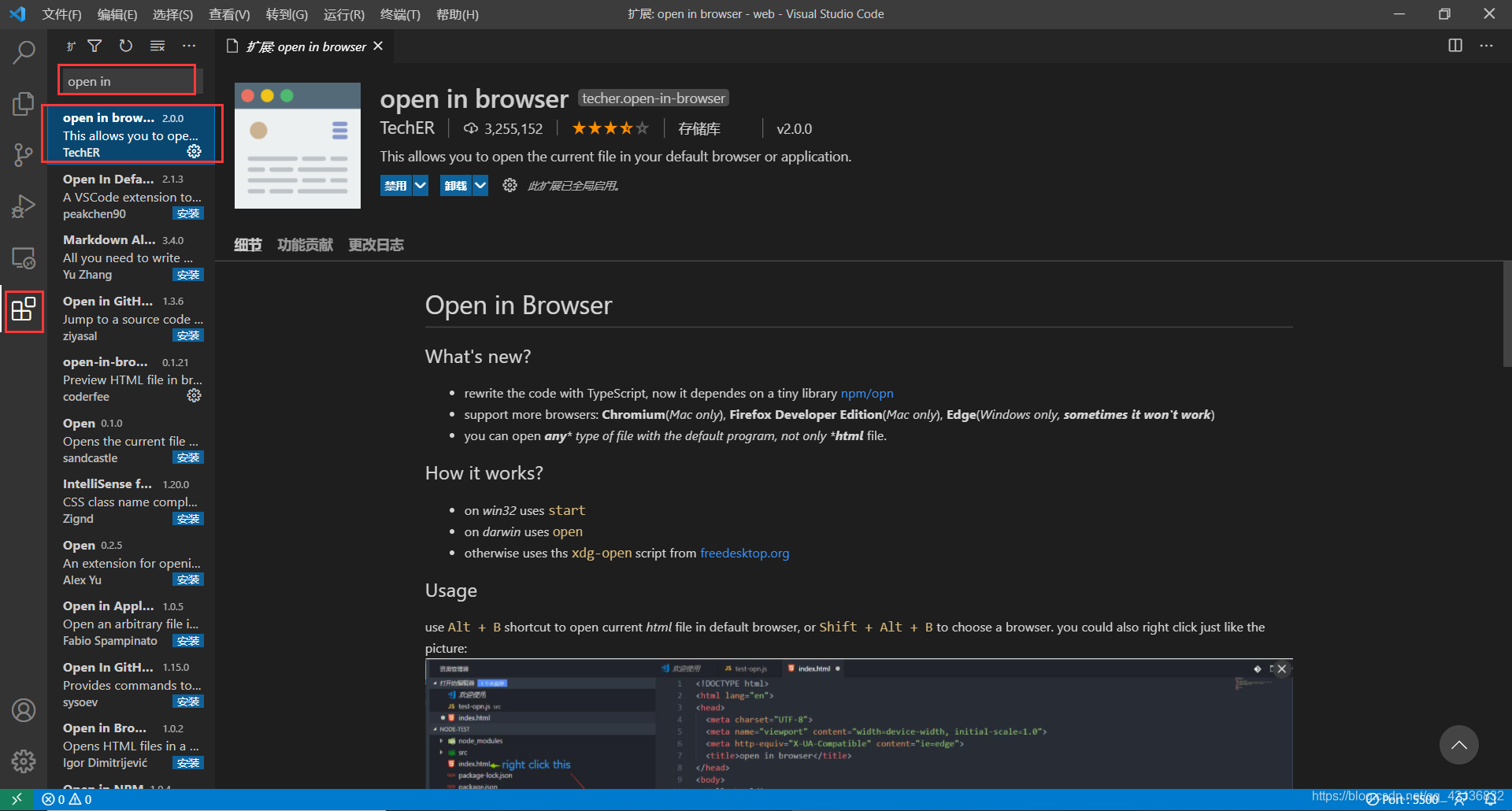Click the download count cloud icon

pos(471,128)
